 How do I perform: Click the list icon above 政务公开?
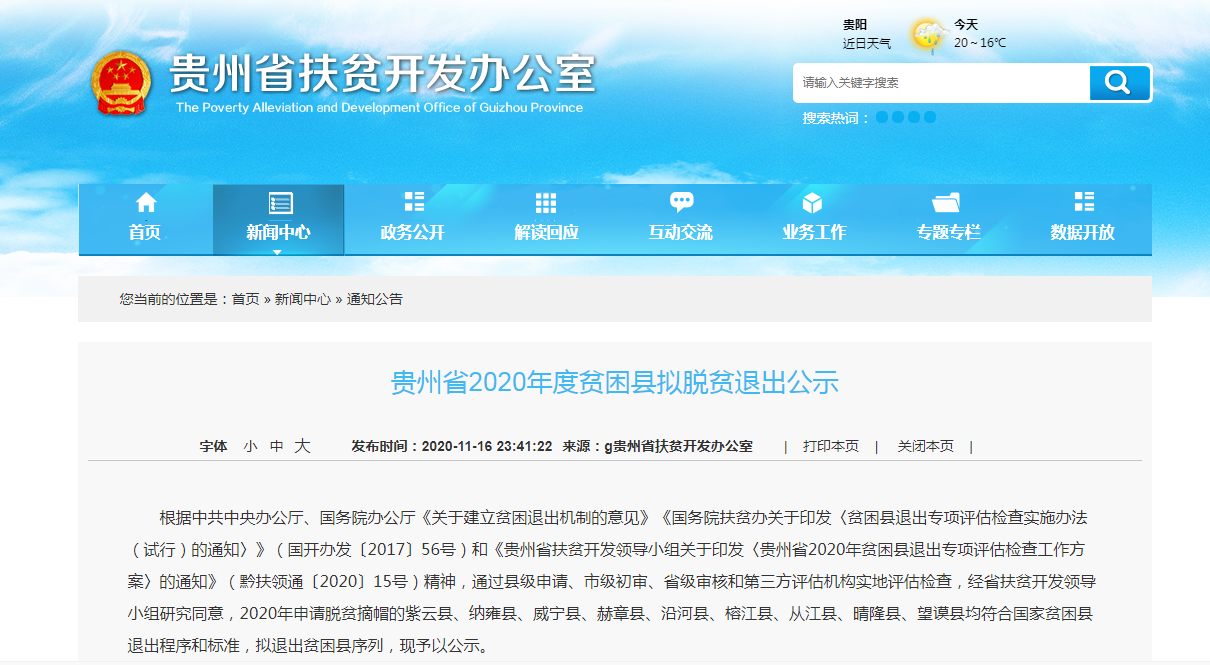pyautogui.click(x=413, y=203)
